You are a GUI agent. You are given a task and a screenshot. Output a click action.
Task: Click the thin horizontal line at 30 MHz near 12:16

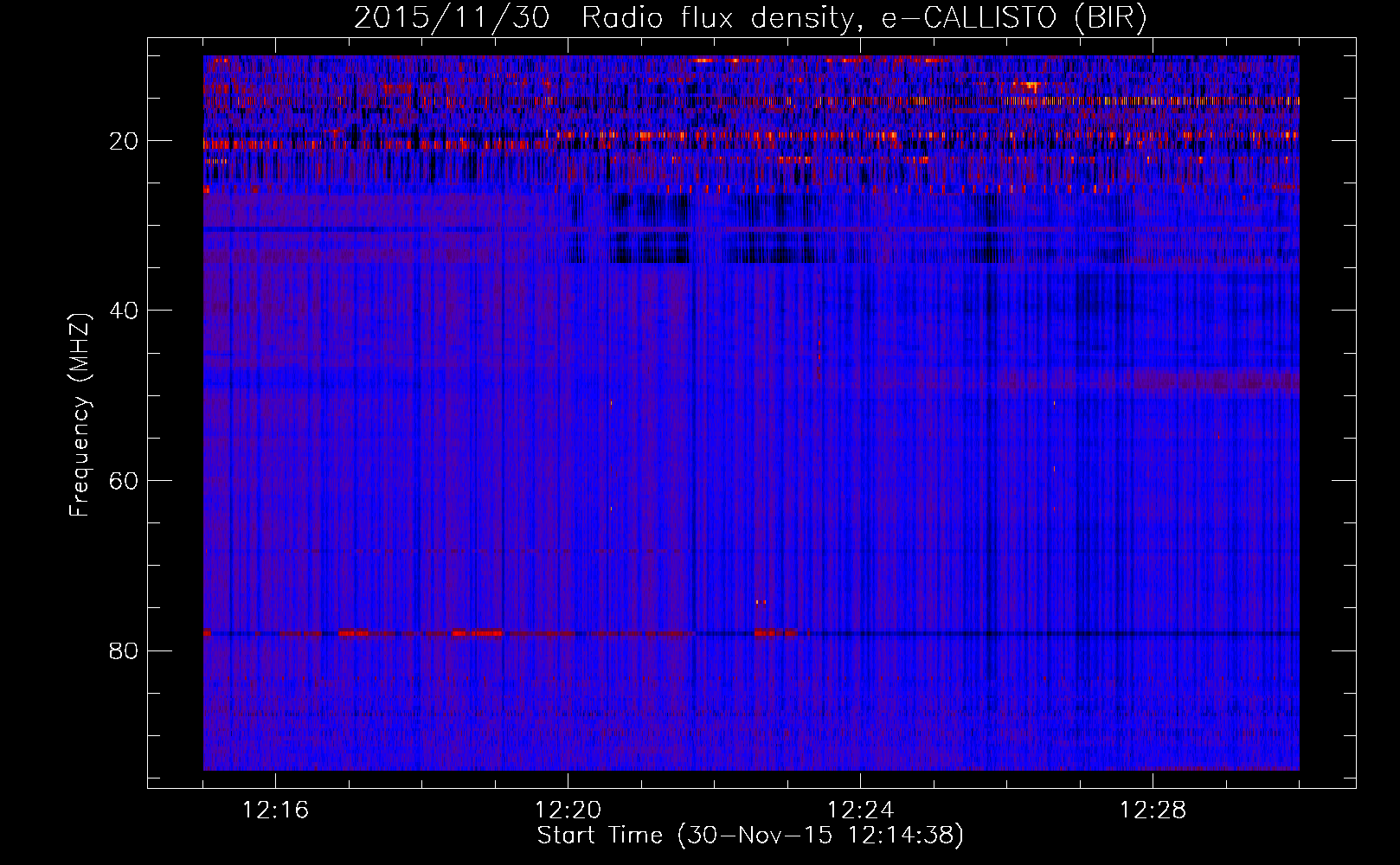277,229
